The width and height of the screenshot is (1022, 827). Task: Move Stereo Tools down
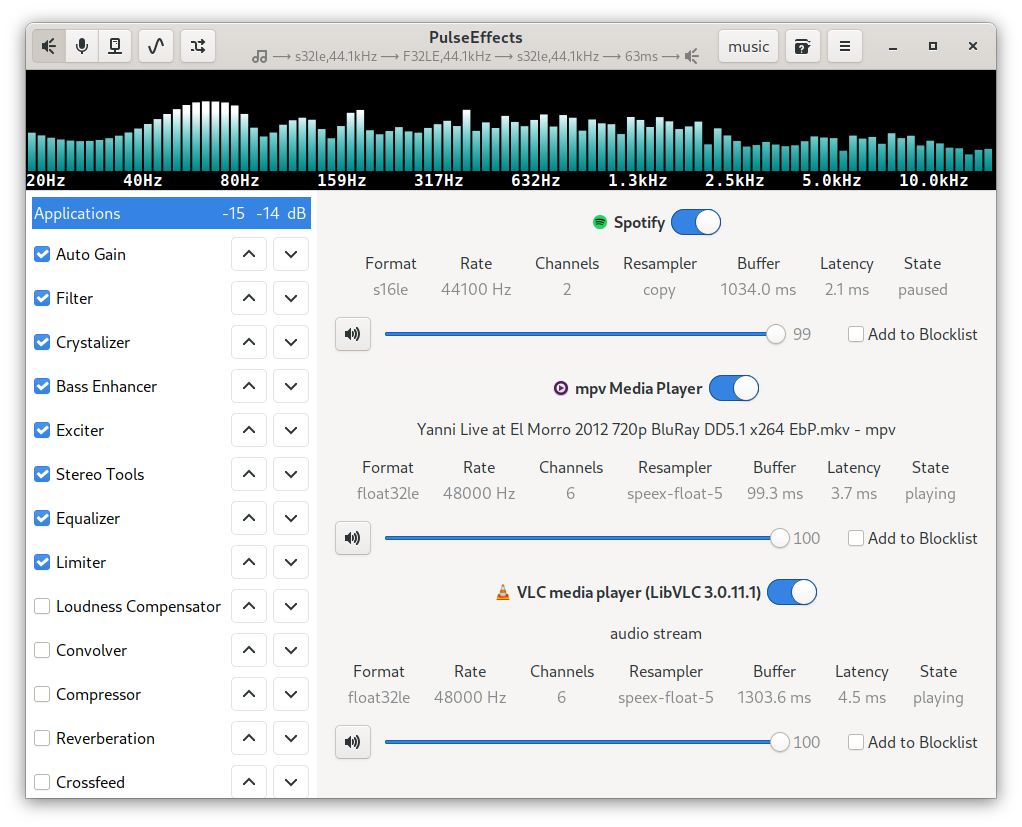point(291,474)
